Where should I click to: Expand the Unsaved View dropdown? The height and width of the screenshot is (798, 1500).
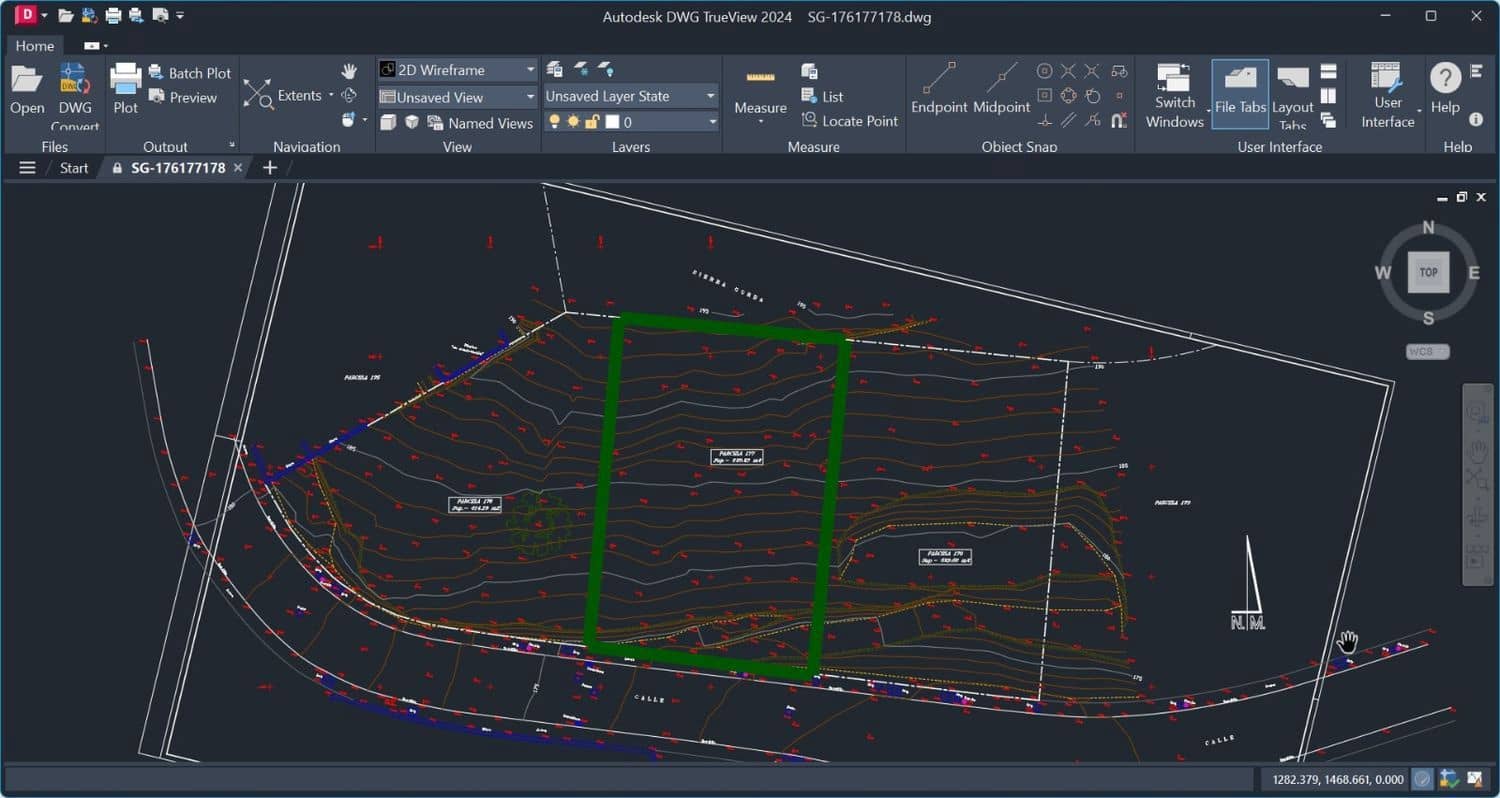click(530, 97)
